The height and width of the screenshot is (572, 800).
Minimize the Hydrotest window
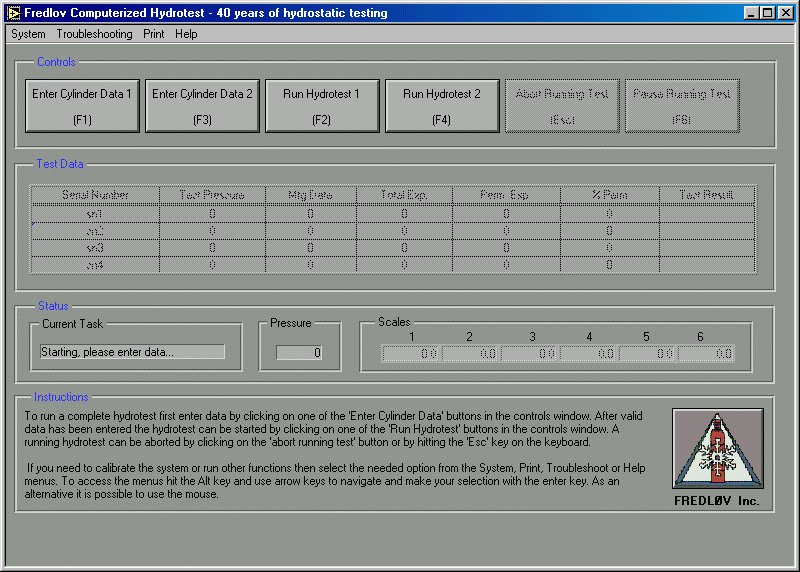pos(751,13)
